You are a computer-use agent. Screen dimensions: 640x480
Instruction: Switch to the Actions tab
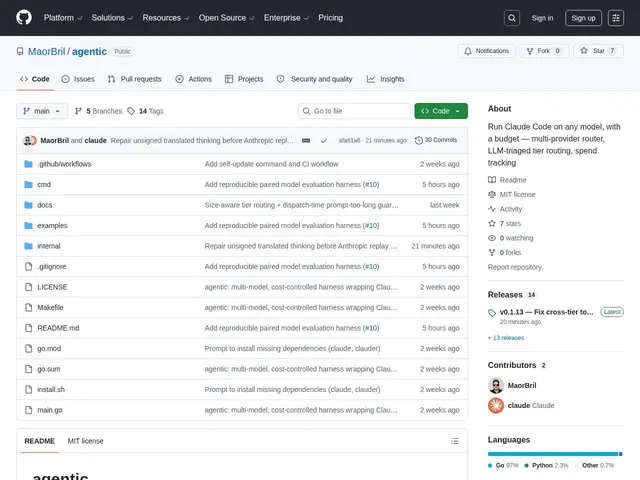coord(193,79)
